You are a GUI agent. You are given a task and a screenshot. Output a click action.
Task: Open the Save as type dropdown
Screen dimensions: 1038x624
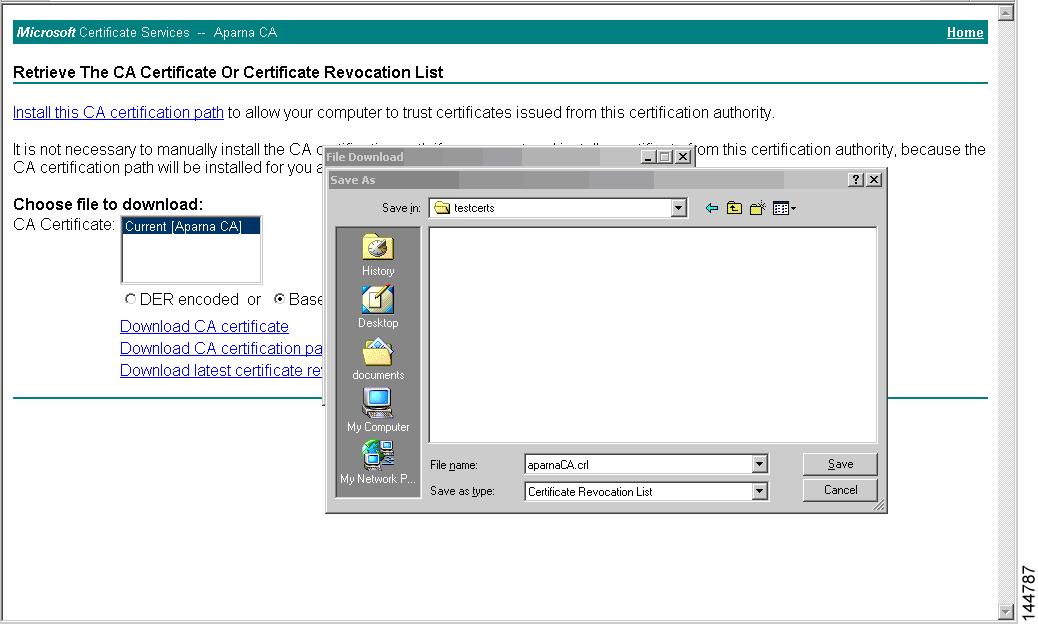click(761, 490)
